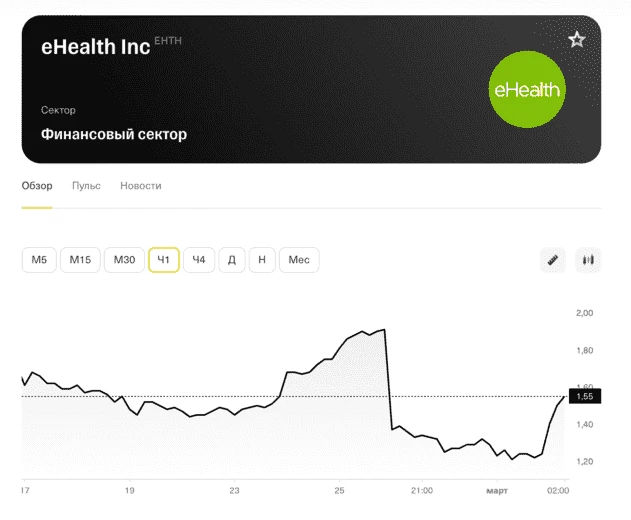Choose the Мес monthly timeframe

(x=299, y=260)
